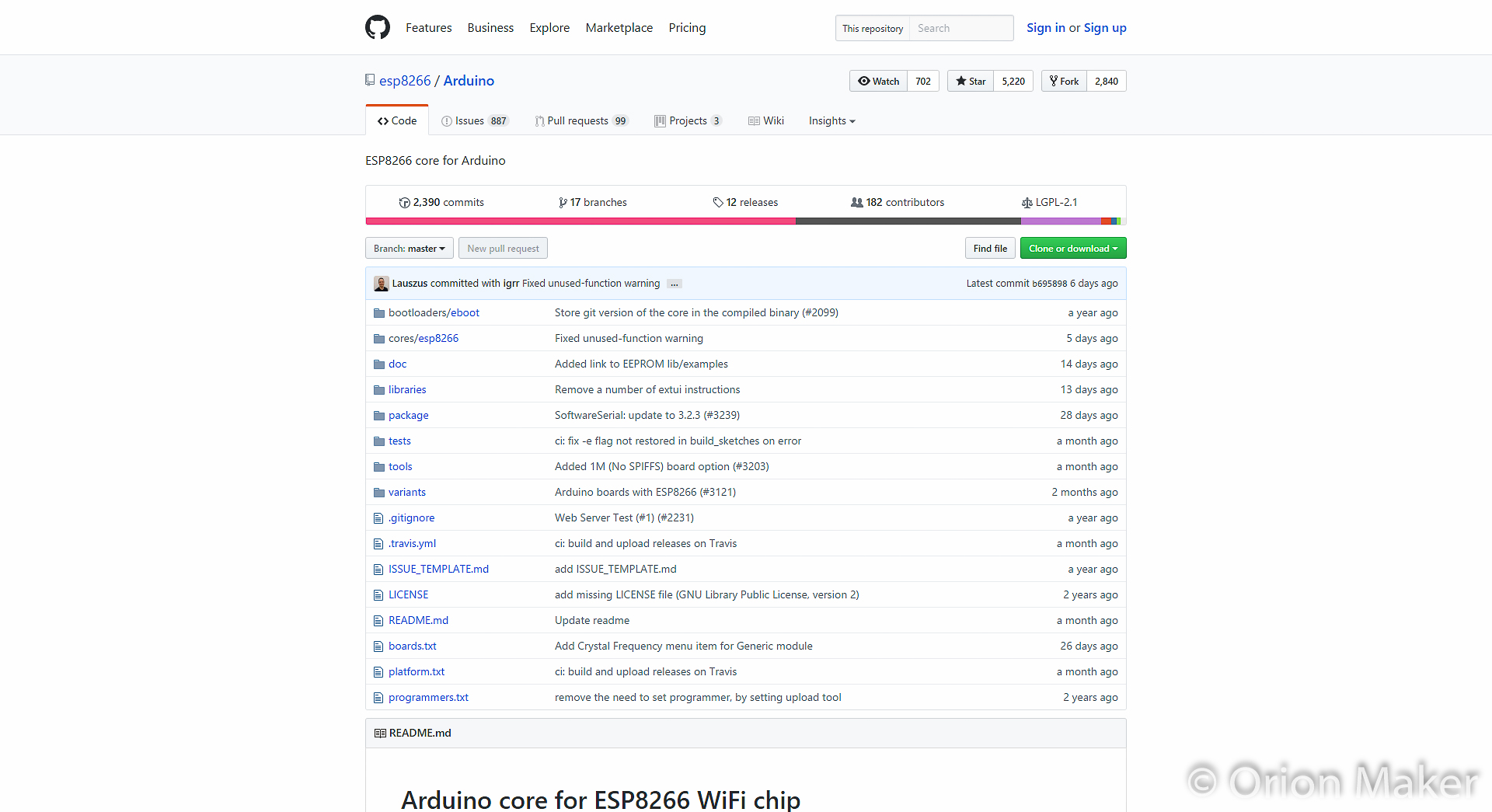Click the contributors people icon

(x=856, y=203)
